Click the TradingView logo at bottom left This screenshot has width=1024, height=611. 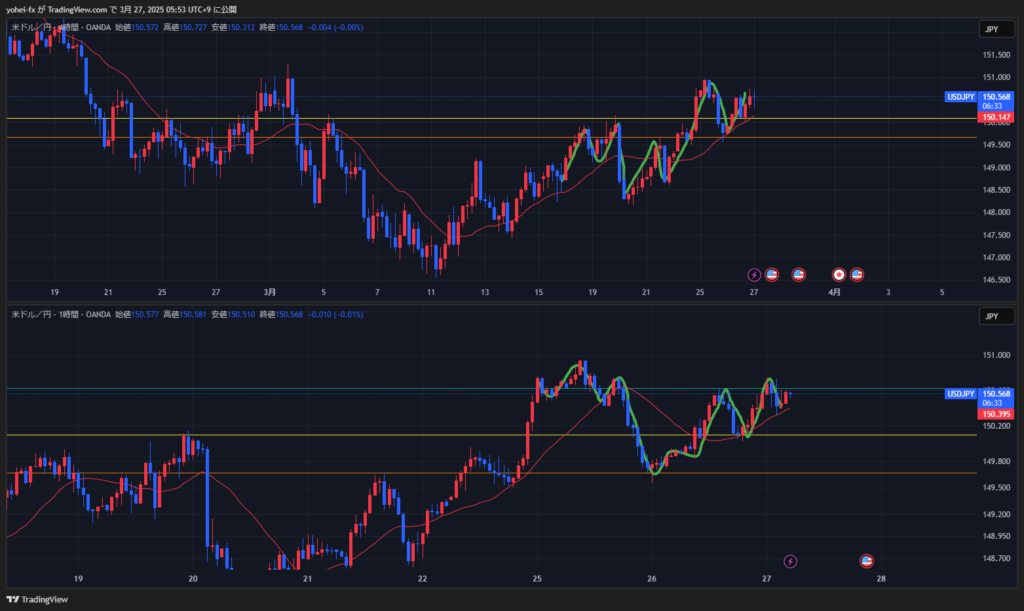click(42, 599)
